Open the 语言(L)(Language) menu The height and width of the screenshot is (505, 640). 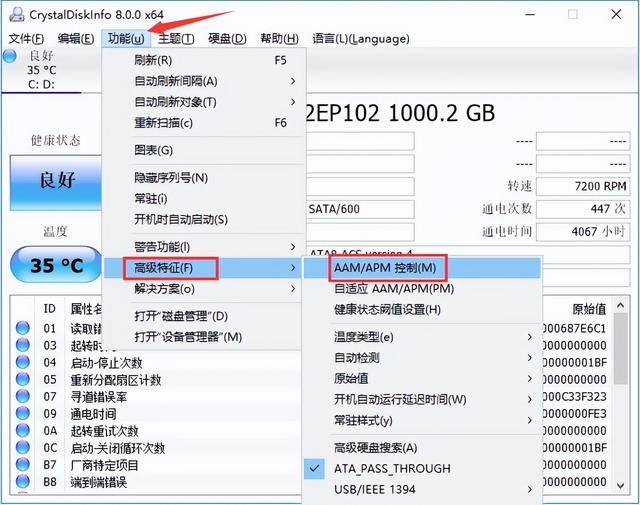click(361, 39)
